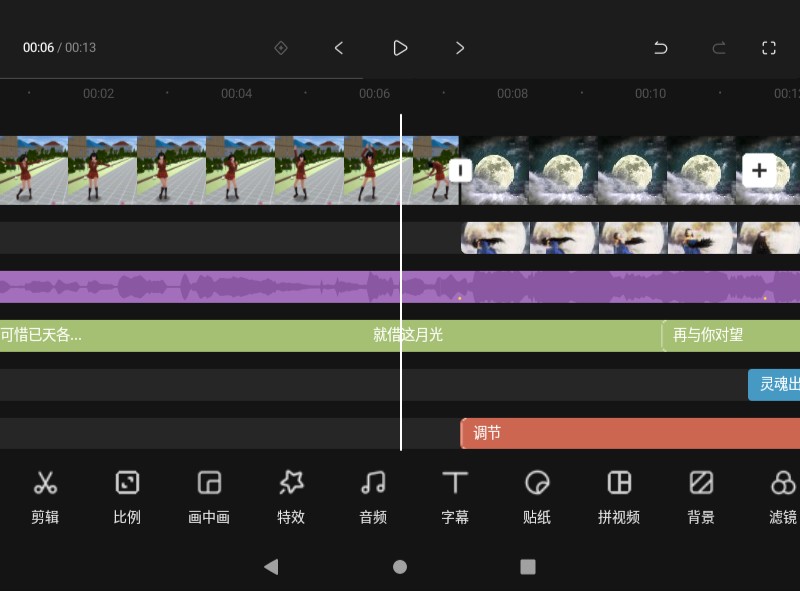Jump to the next frame arrow
800x591 pixels.
[460, 48]
